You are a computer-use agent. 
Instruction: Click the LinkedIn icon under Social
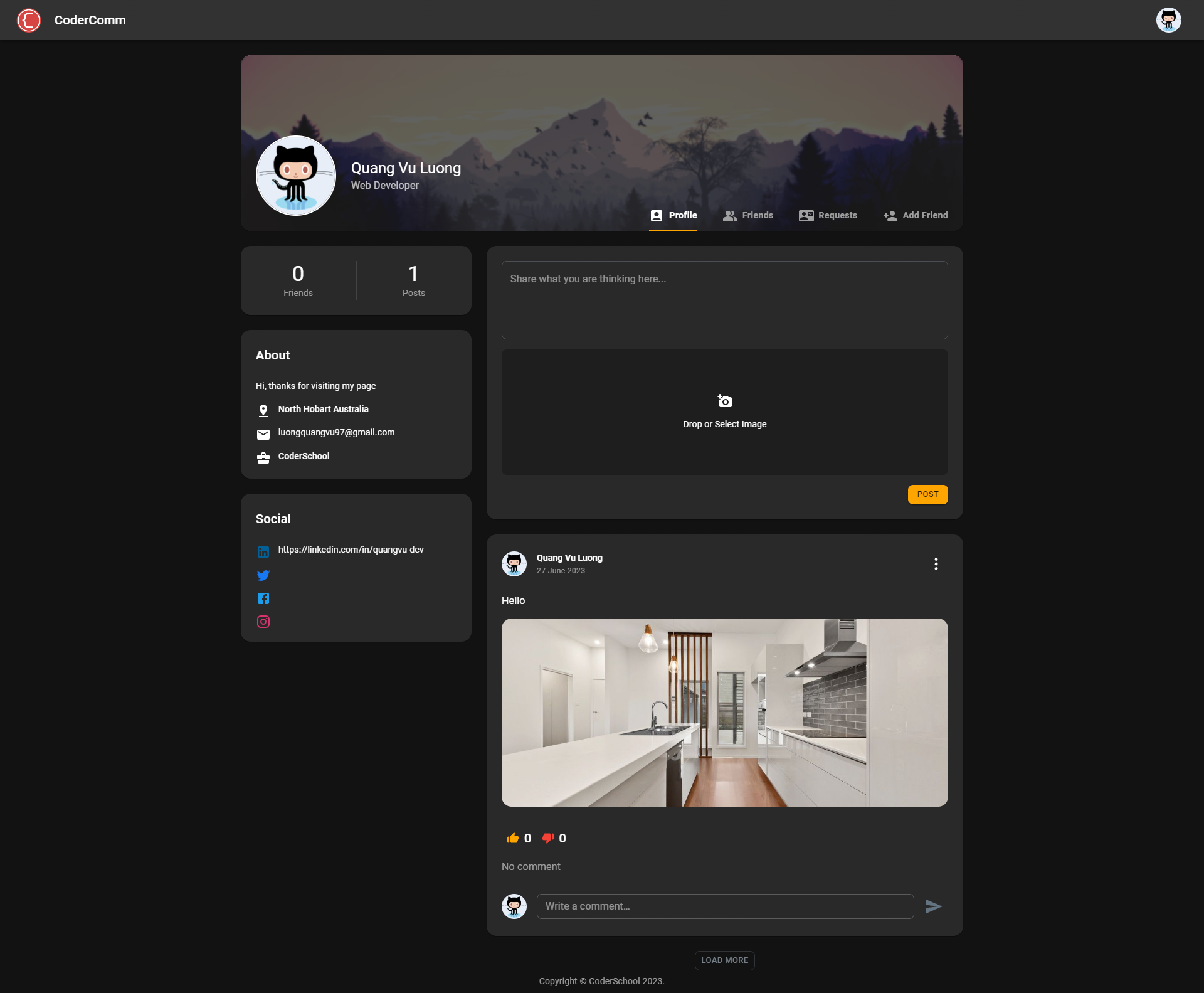pyautogui.click(x=263, y=552)
